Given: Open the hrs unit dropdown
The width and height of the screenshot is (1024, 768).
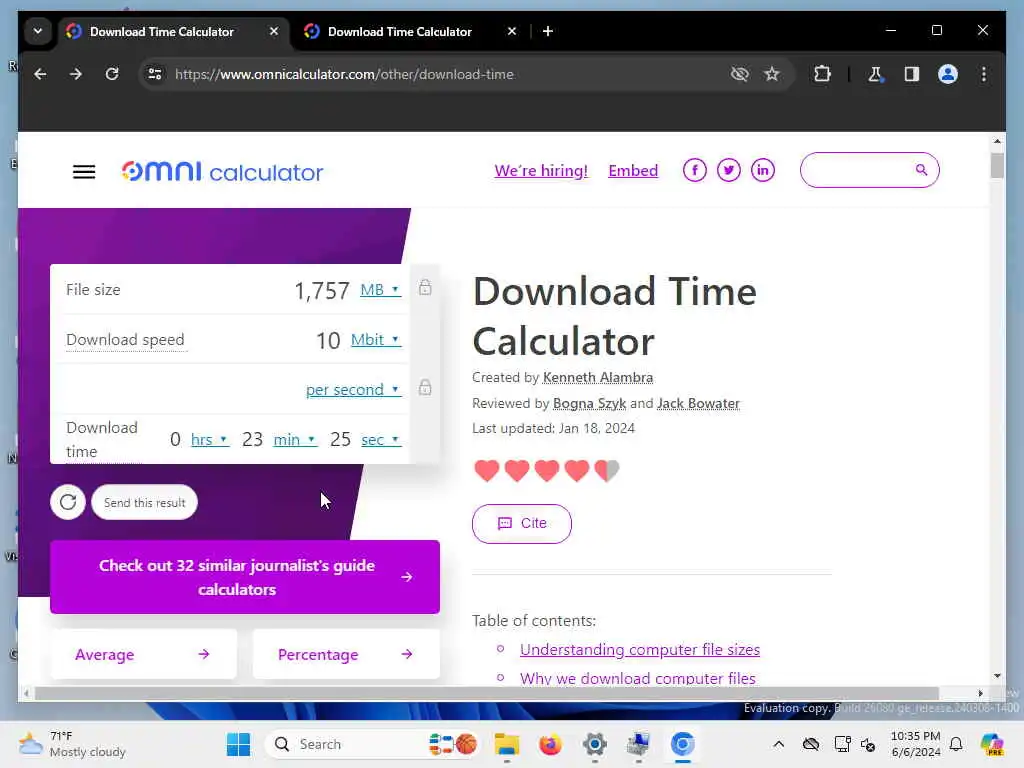Looking at the screenshot, I should [209, 440].
